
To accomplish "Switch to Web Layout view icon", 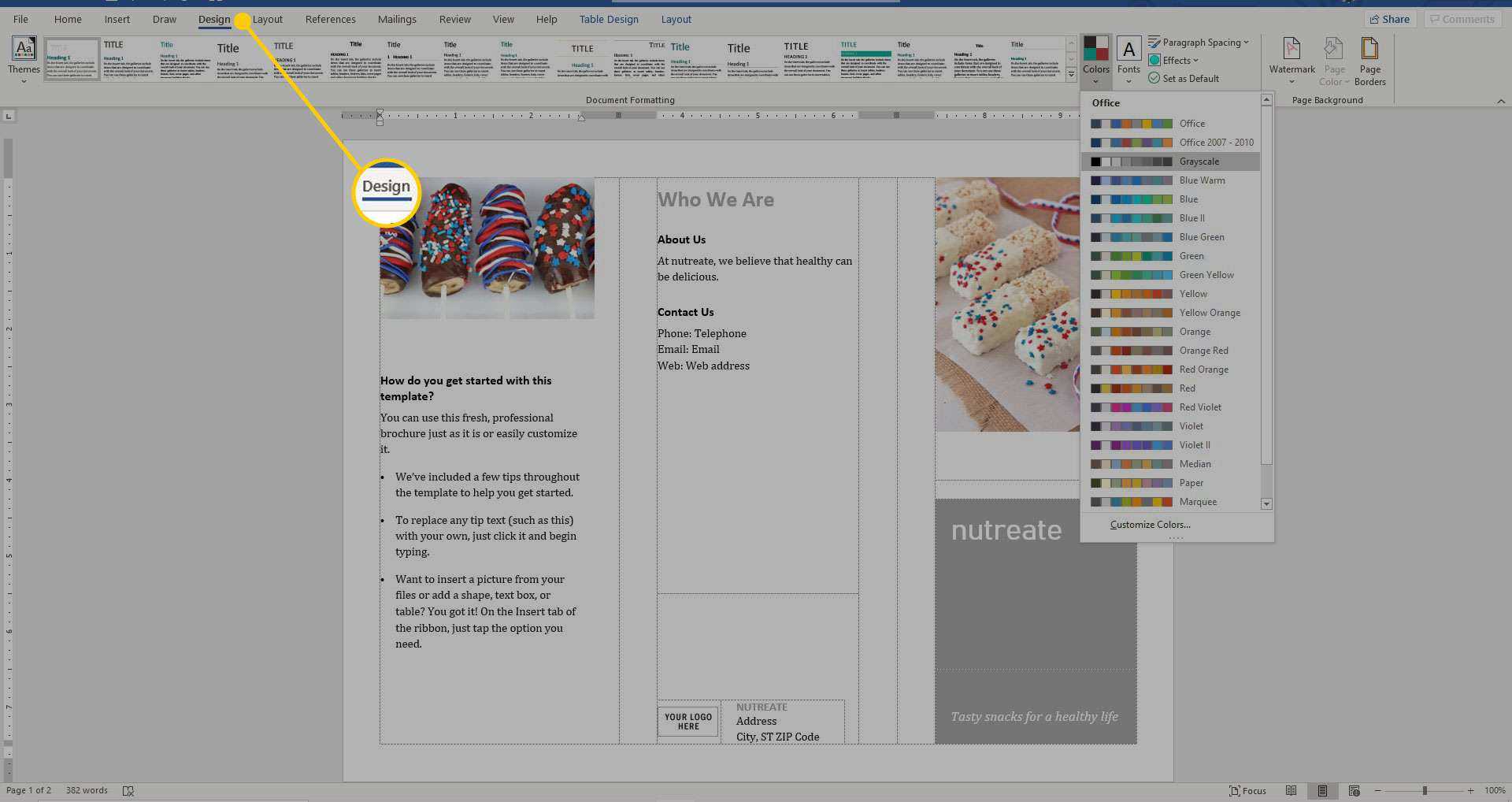I will pos(1354,790).
